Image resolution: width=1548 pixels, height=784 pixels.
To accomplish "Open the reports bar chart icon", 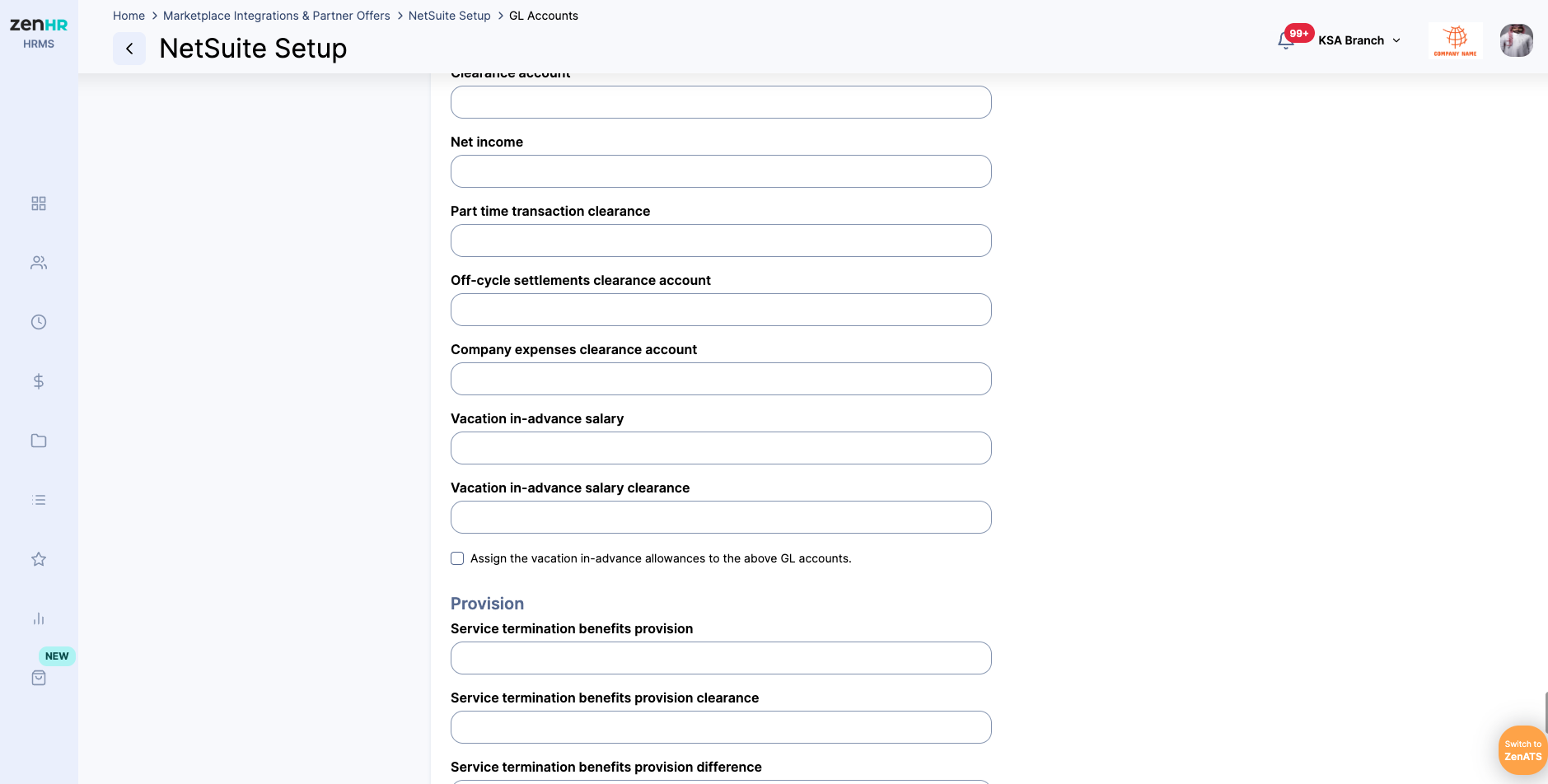I will pos(39,618).
